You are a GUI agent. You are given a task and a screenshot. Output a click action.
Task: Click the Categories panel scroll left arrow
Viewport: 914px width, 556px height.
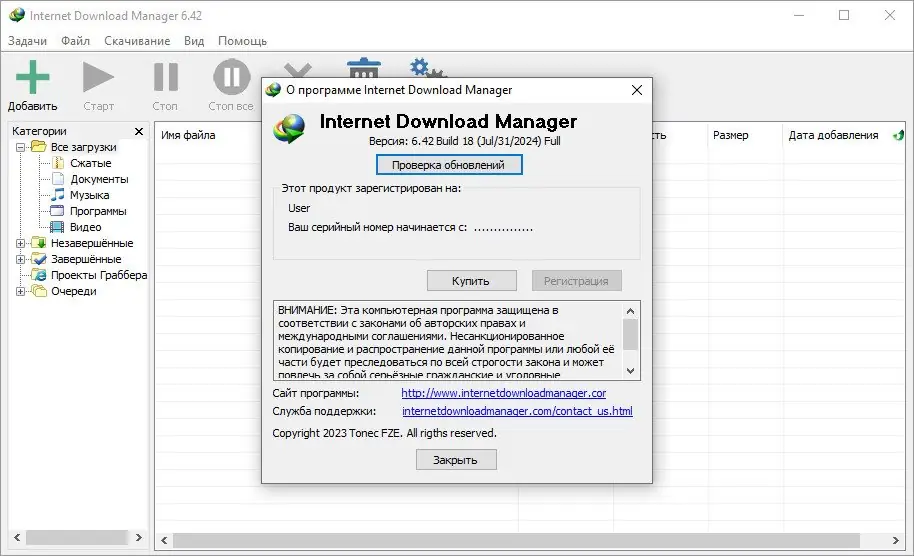click(x=17, y=537)
